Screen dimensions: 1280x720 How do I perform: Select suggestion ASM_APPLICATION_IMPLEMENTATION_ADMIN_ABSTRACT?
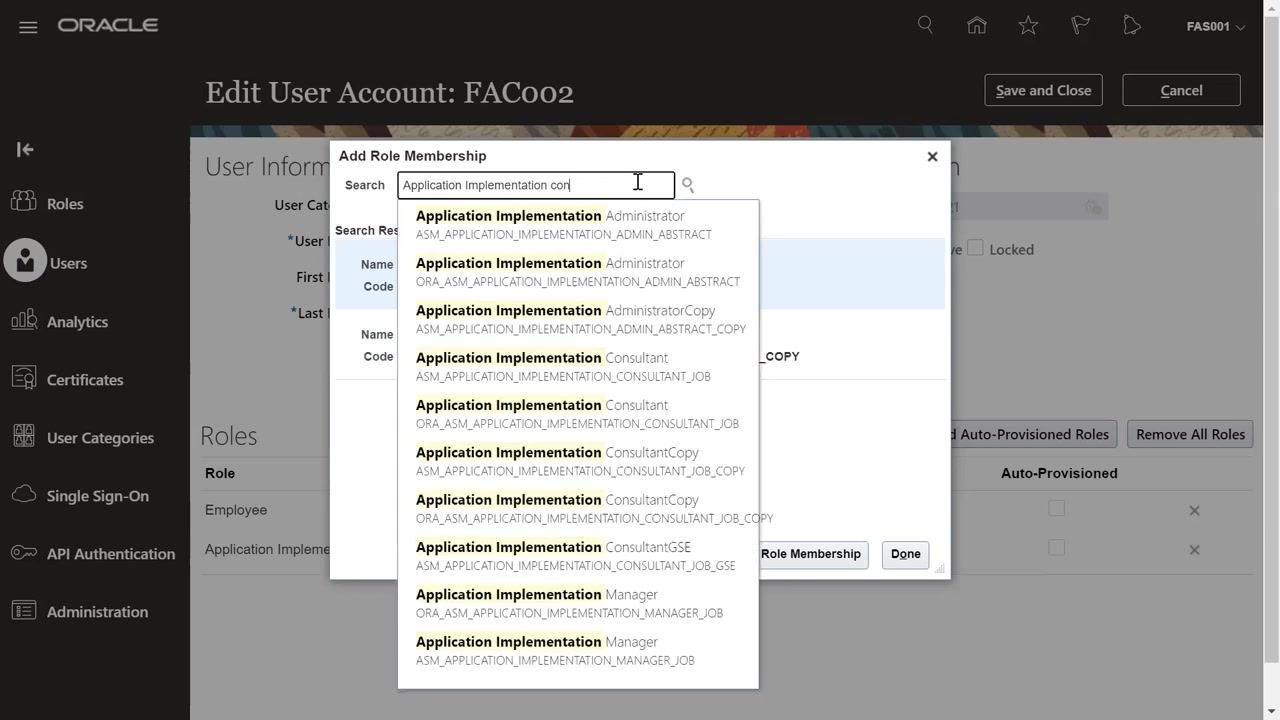pos(578,225)
